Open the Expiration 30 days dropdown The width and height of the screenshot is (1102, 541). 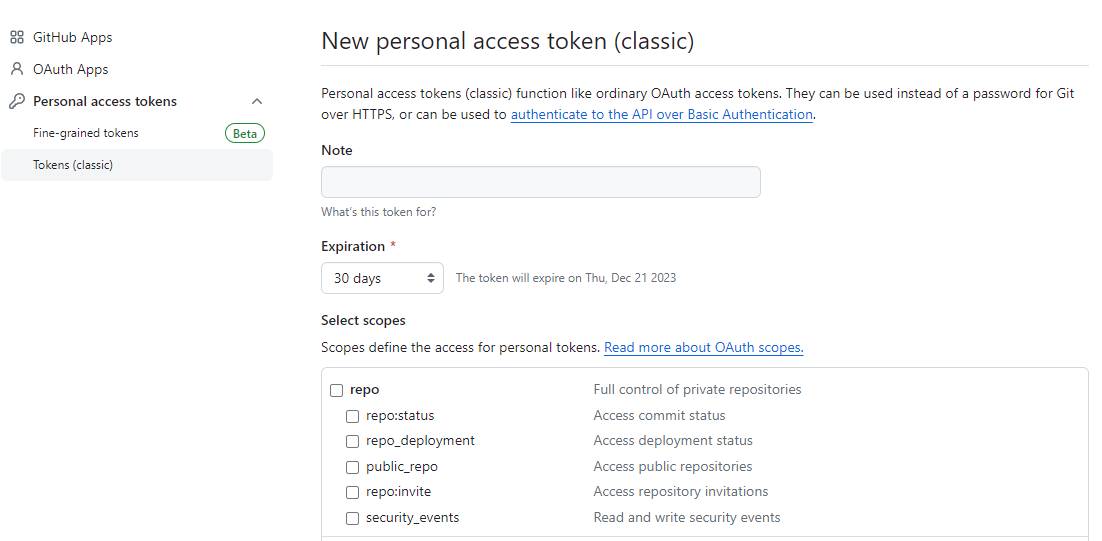coord(382,278)
